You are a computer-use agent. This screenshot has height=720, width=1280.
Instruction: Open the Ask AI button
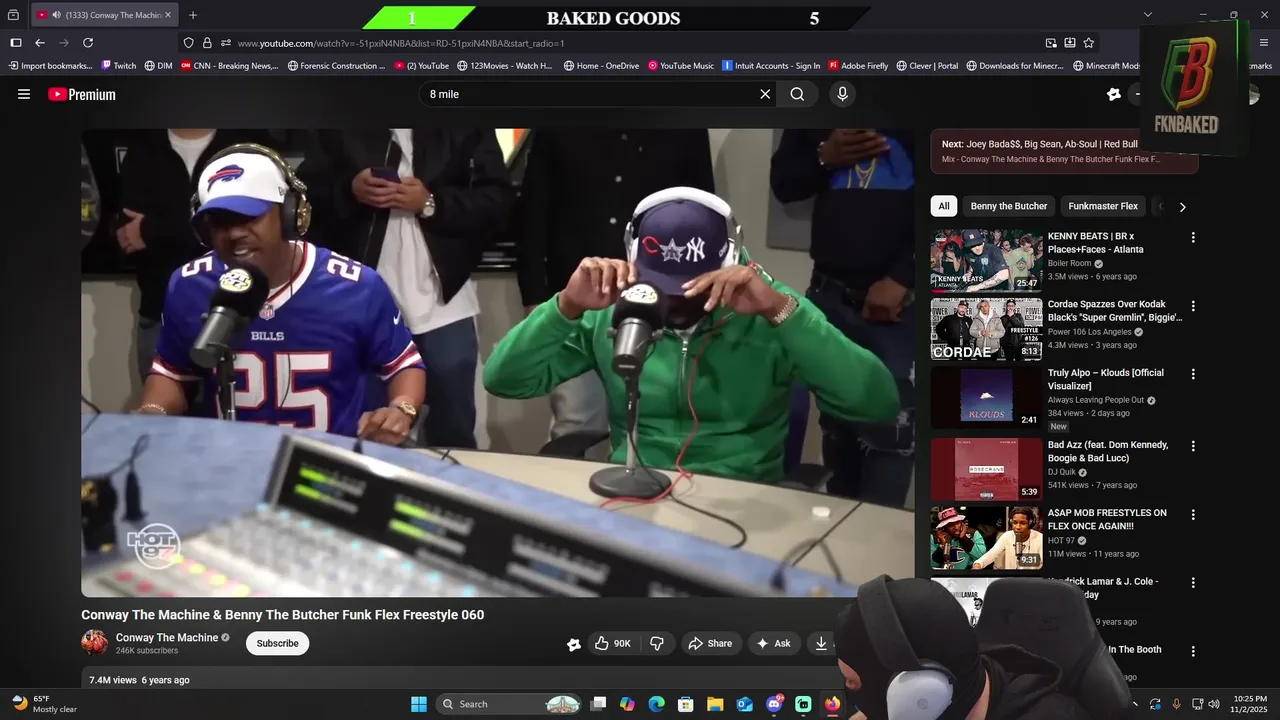(x=773, y=643)
